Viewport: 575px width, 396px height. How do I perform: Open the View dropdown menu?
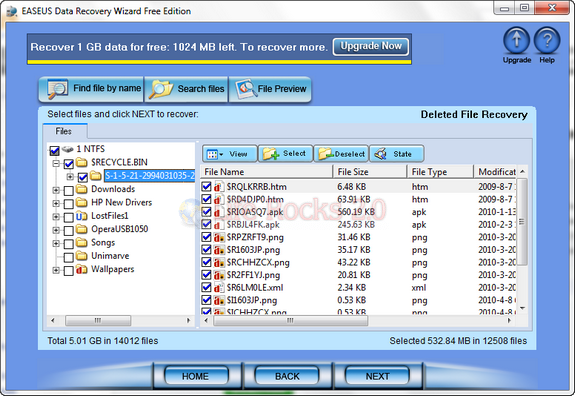229,154
